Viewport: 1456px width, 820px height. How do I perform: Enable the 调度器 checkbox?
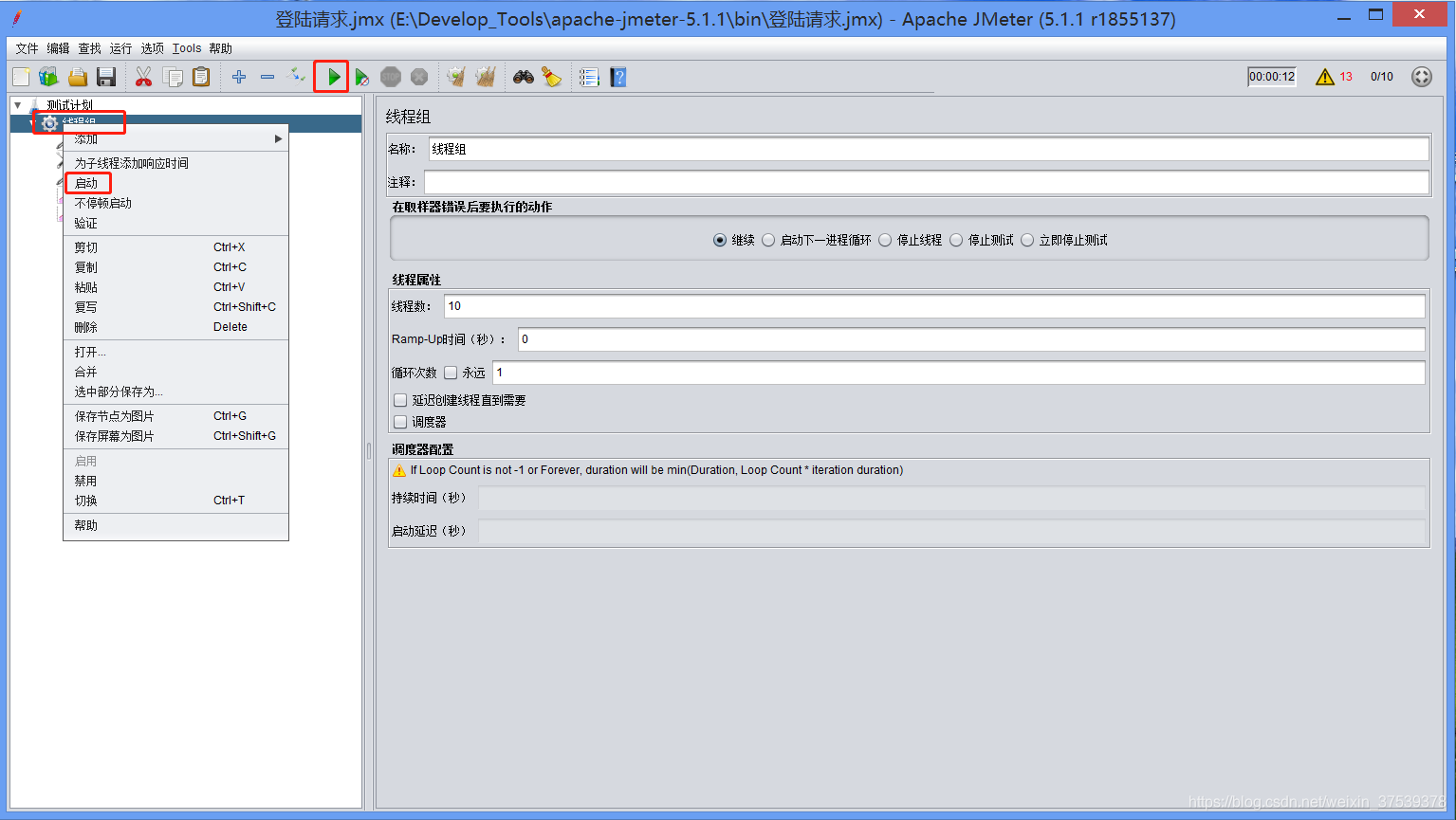400,422
